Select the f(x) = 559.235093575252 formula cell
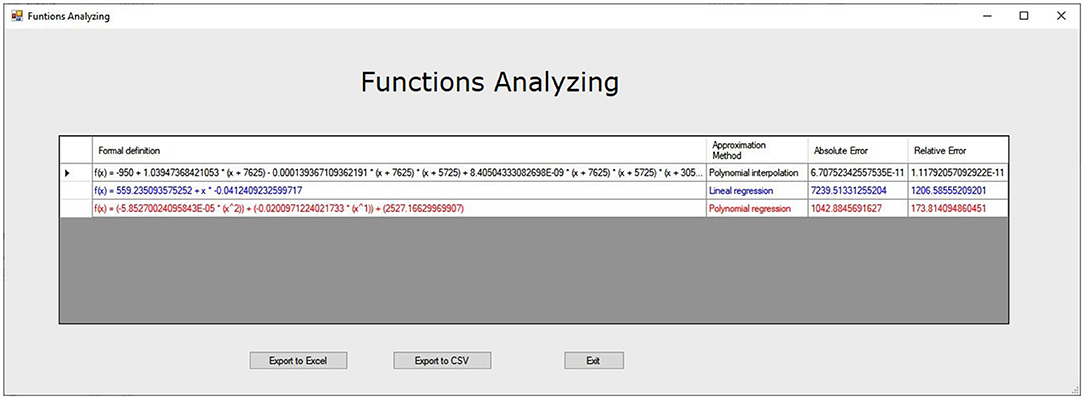This screenshot has width=1084, height=399. [x=399, y=190]
